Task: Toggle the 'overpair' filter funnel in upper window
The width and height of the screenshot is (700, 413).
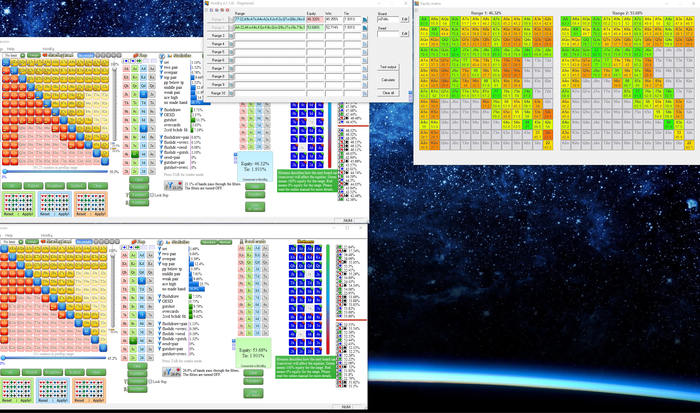Action: click(x=162, y=72)
